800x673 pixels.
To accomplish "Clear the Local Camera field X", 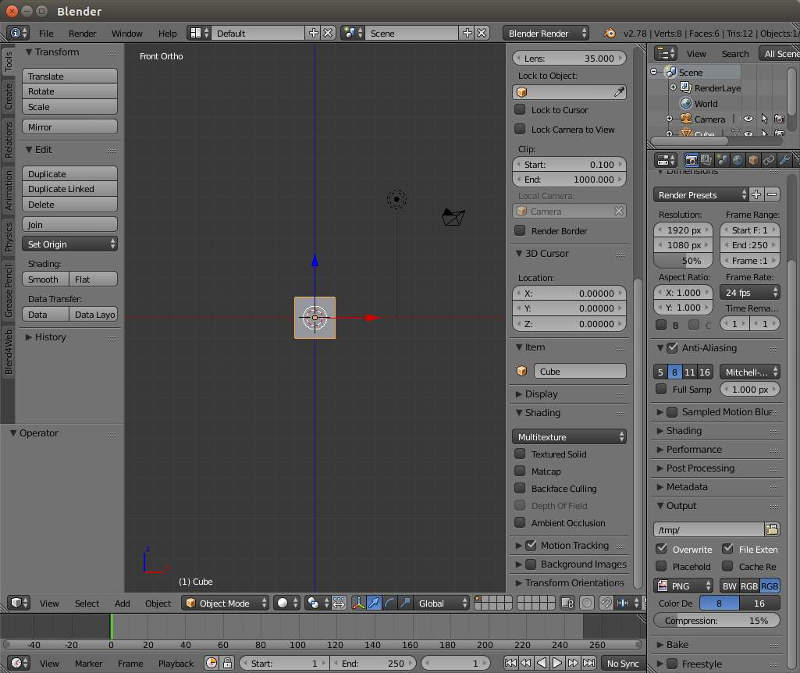I will point(619,211).
